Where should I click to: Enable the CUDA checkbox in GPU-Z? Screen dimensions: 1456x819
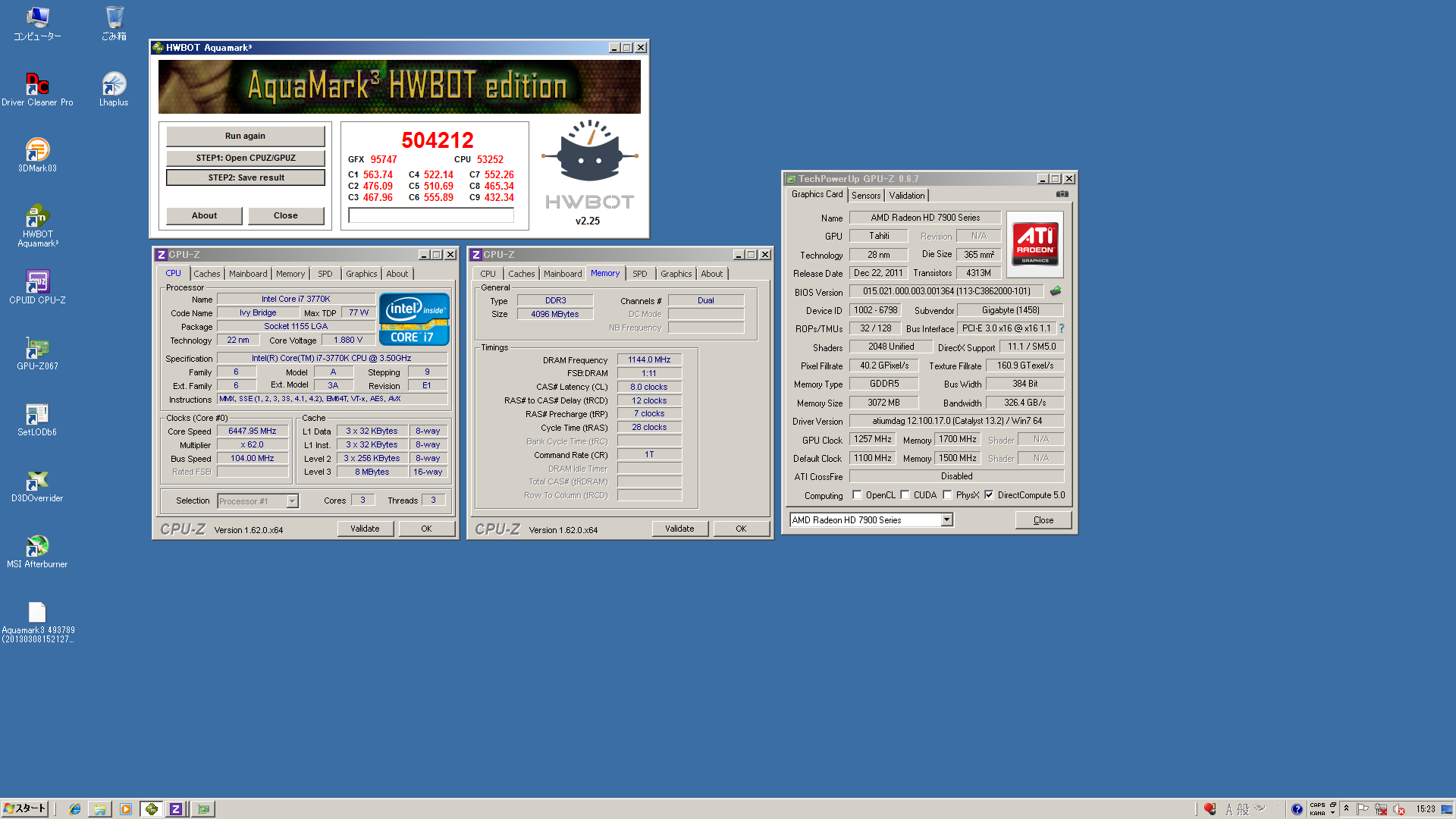(x=905, y=495)
